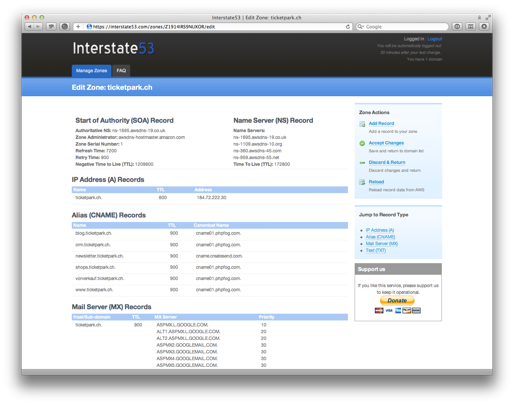Viewport: 514px width, 405px height.
Task: Go back with the browser back arrow
Action: tap(30, 26)
